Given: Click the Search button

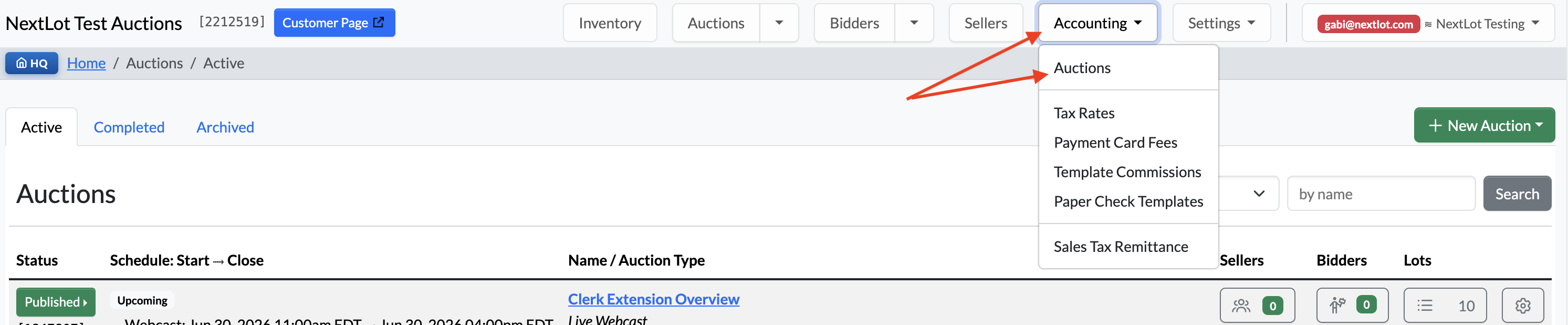Looking at the screenshot, I should (1517, 194).
